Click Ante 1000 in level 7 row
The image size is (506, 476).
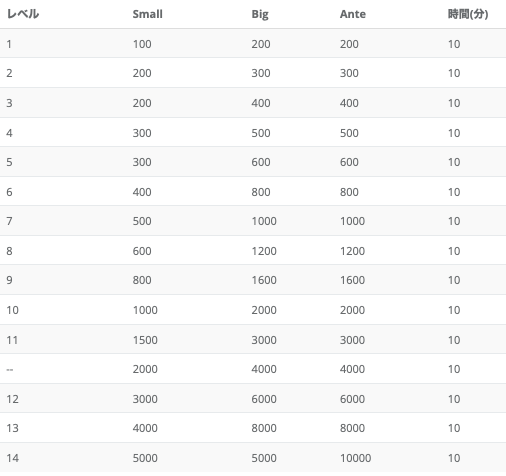click(352, 221)
